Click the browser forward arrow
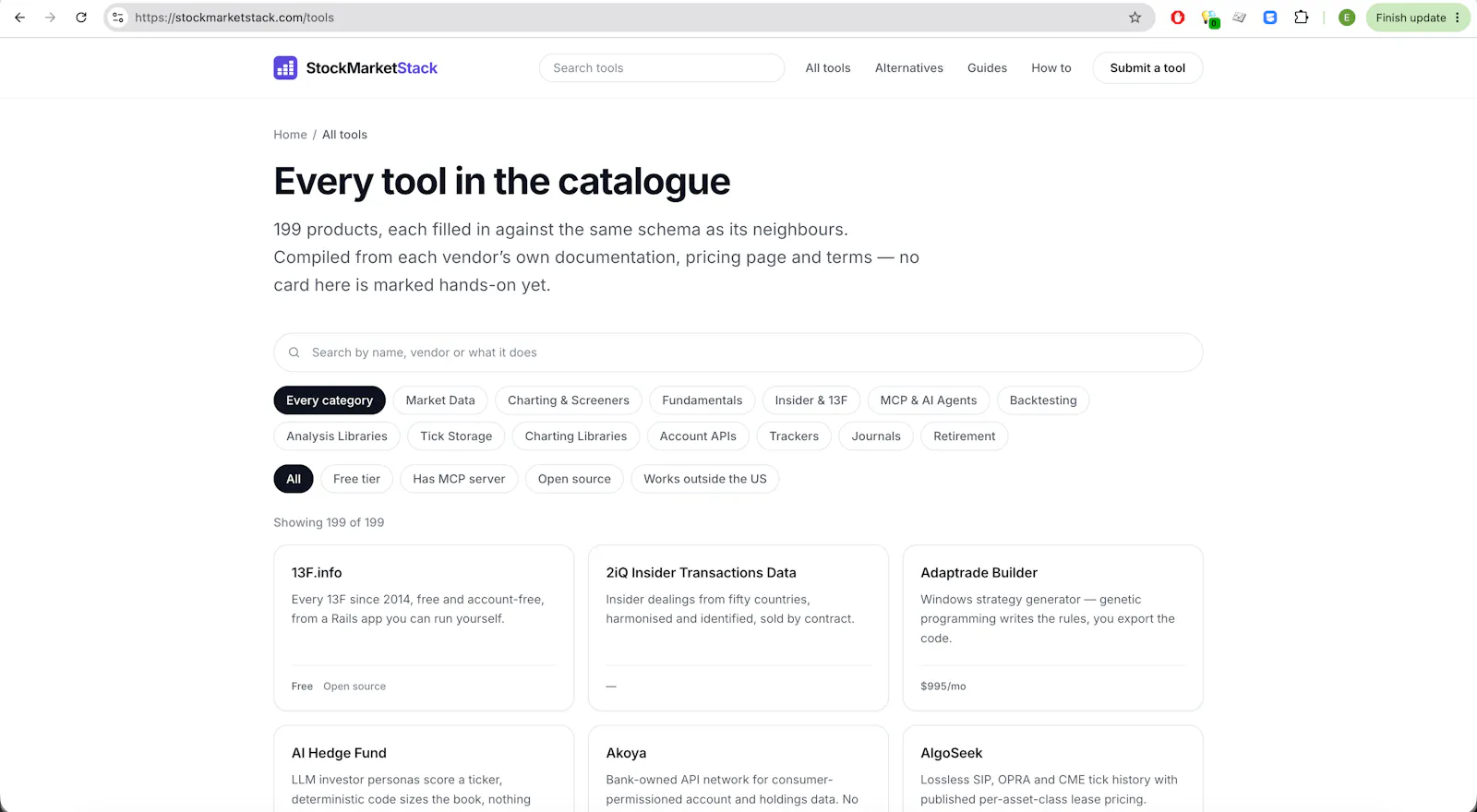This screenshot has height=812, width=1477. click(x=50, y=18)
